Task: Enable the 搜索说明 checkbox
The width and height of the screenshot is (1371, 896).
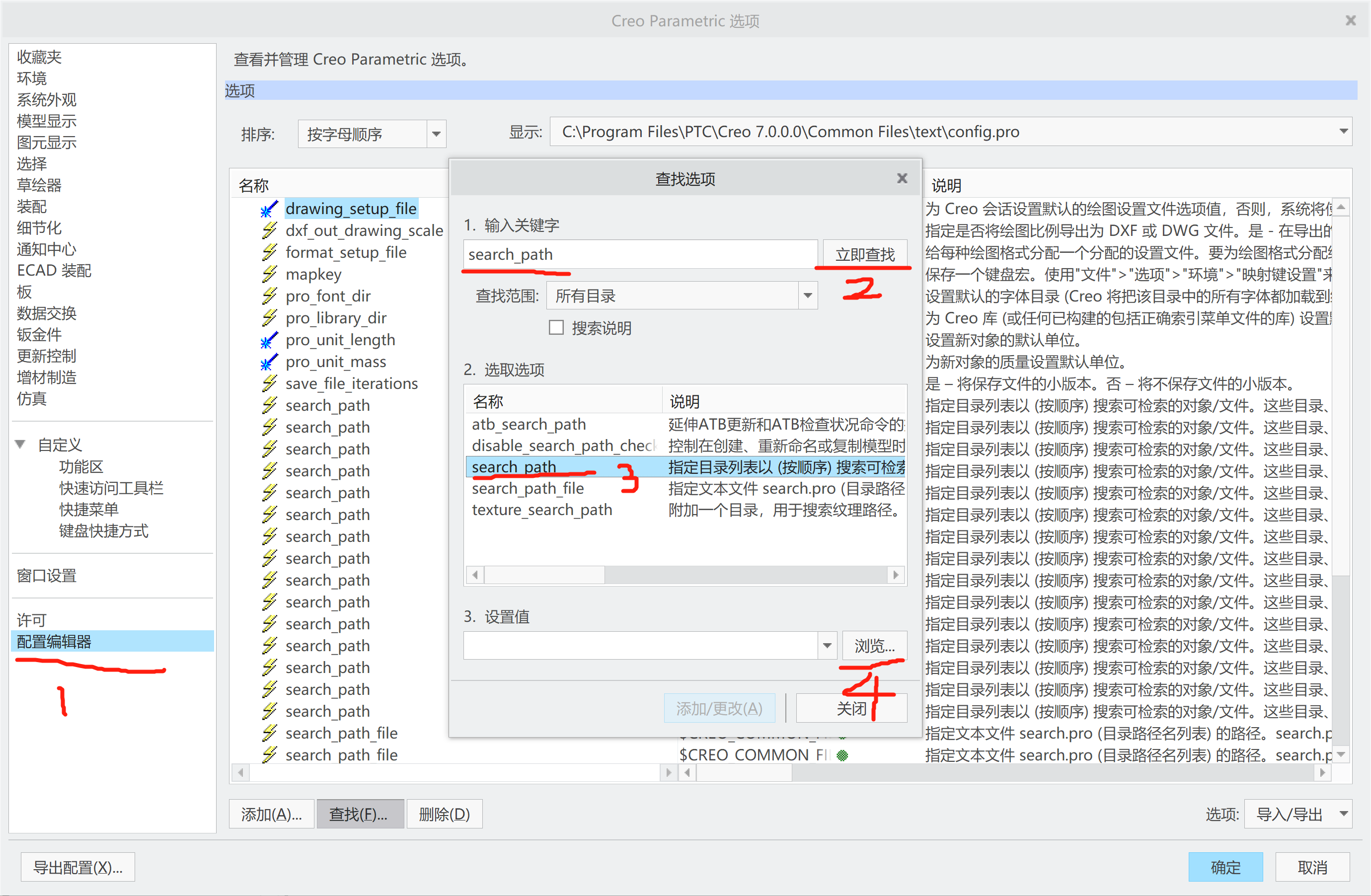Action: coord(556,328)
